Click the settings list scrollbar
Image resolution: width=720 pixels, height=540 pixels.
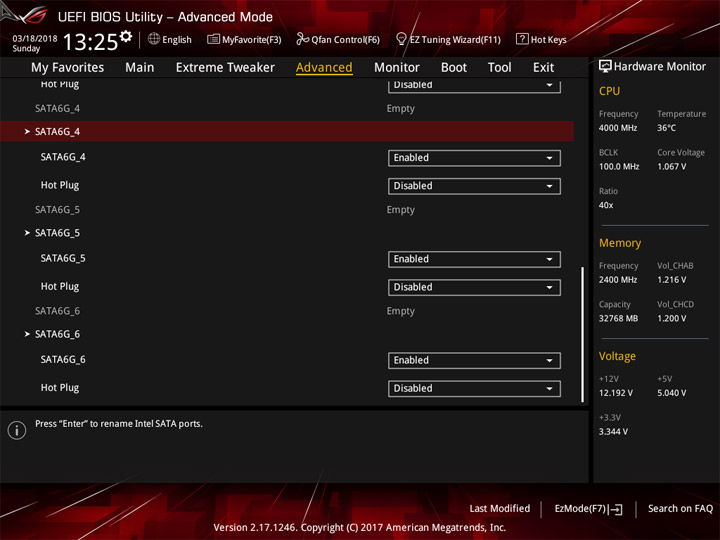click(x=583, y=334)
